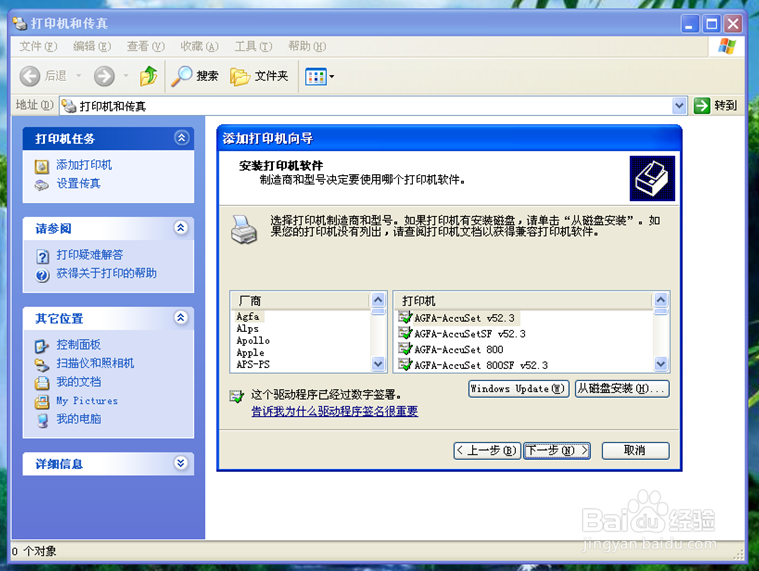Screen dimensions: 759x571
Task: Click the 打印疑难解答 help icon
Action: pyautogui.click(x=43, y=256)
